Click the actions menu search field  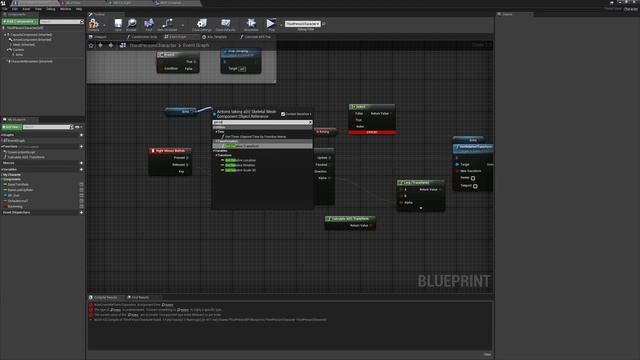tap(262, 122)
